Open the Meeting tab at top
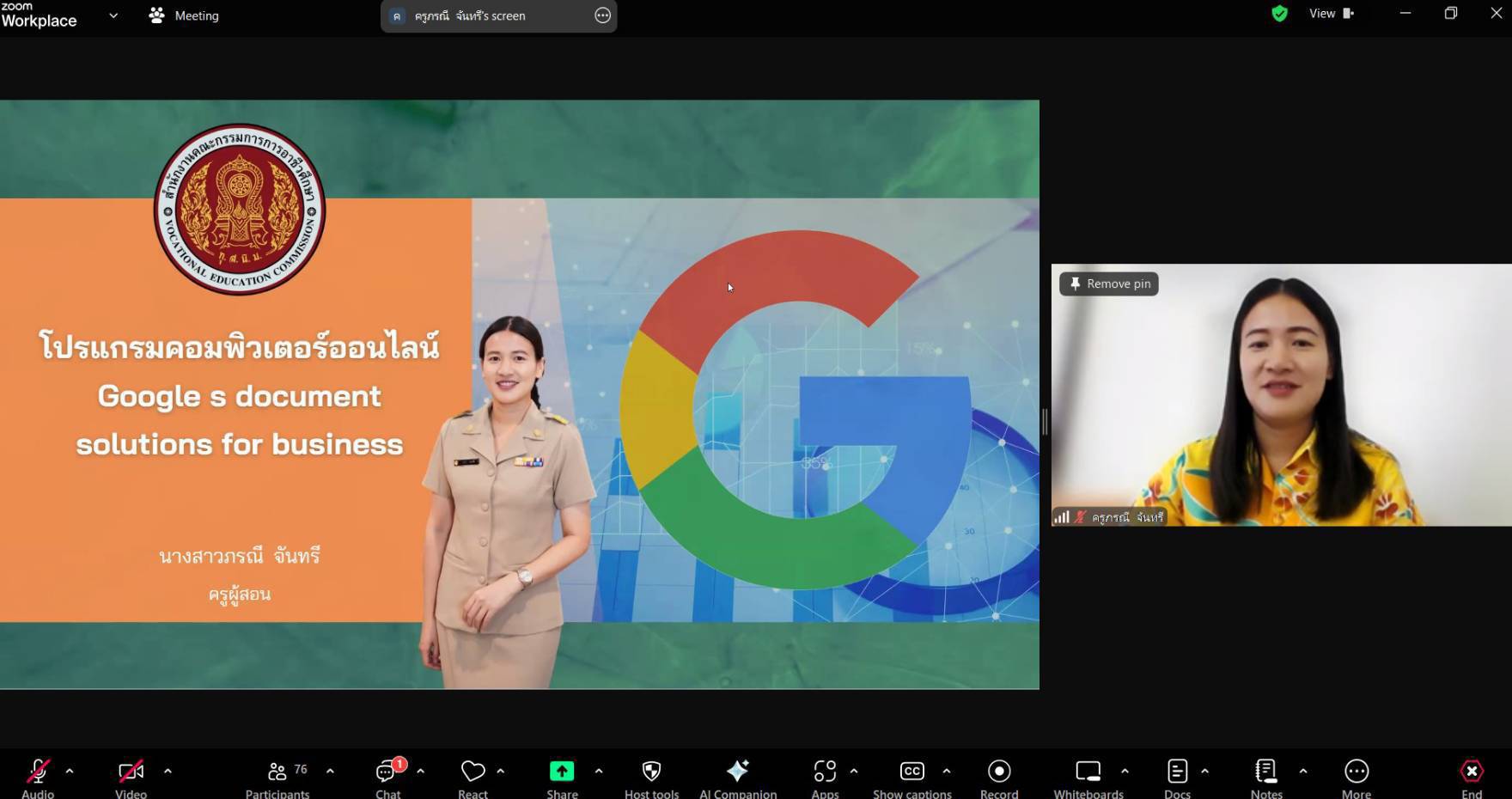The height and width of the screenshot is (799, 1512). point(184,15)
